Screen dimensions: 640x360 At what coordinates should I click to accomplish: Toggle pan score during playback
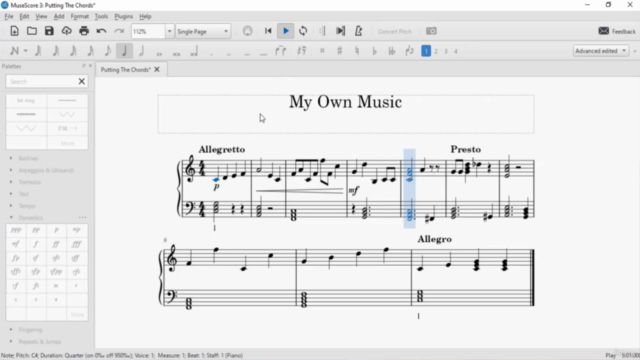340,31
